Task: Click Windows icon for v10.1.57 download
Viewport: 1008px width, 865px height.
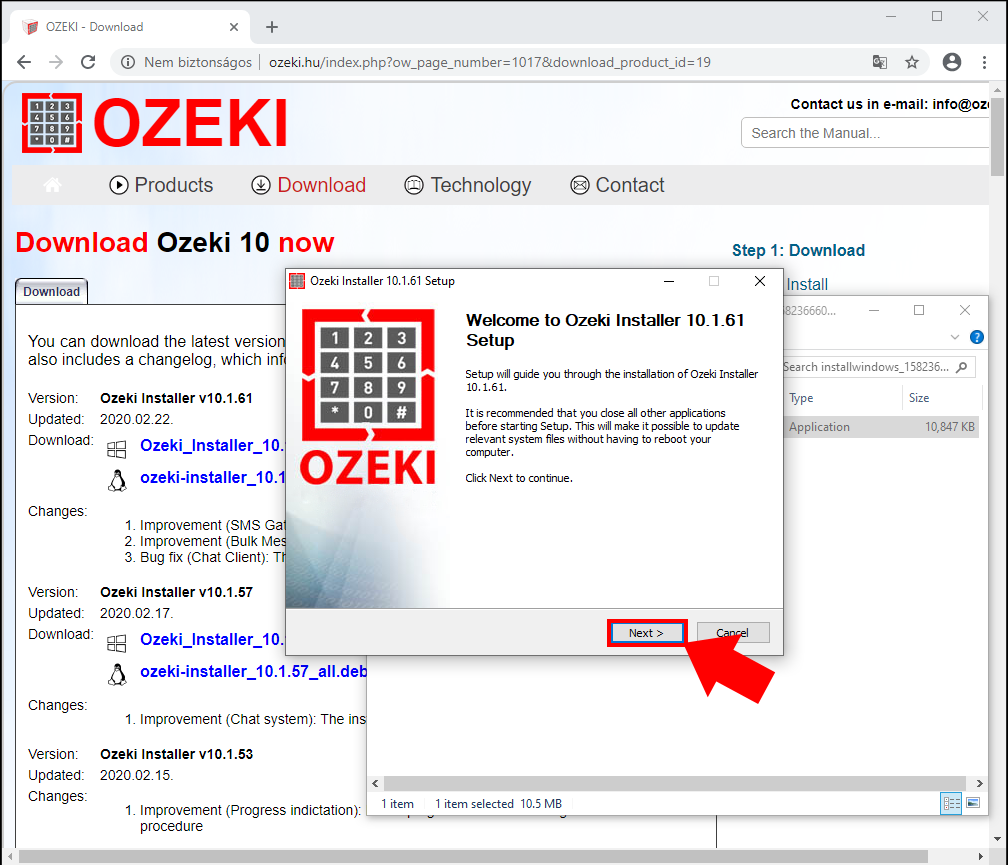Action: 116,643
